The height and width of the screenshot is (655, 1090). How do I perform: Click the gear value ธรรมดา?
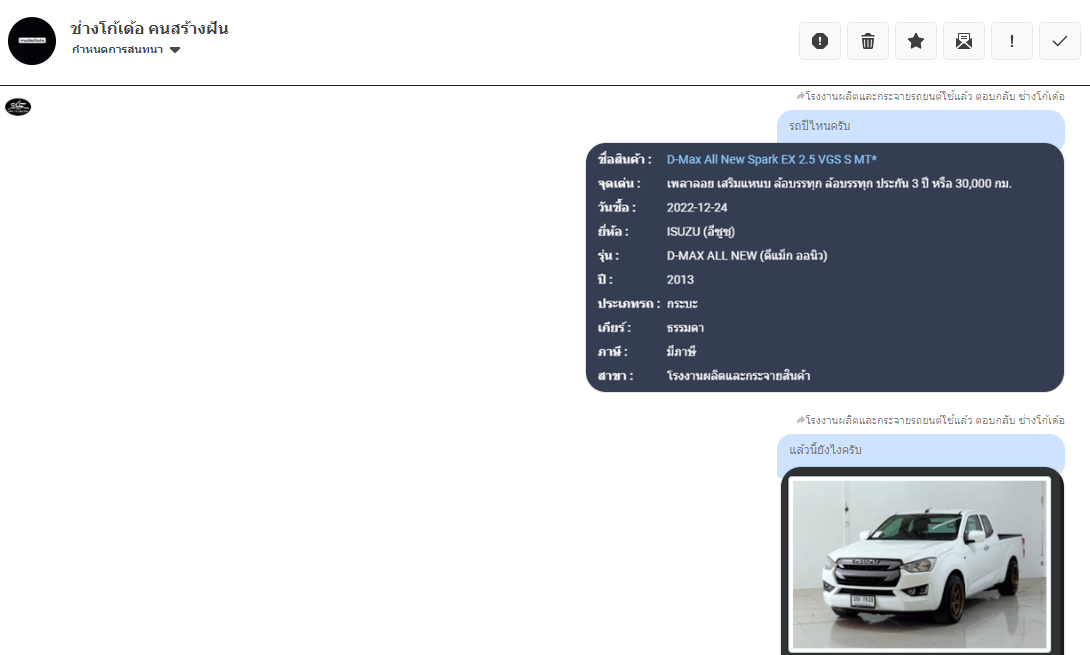pyautogui.click(x=685, y=328)
